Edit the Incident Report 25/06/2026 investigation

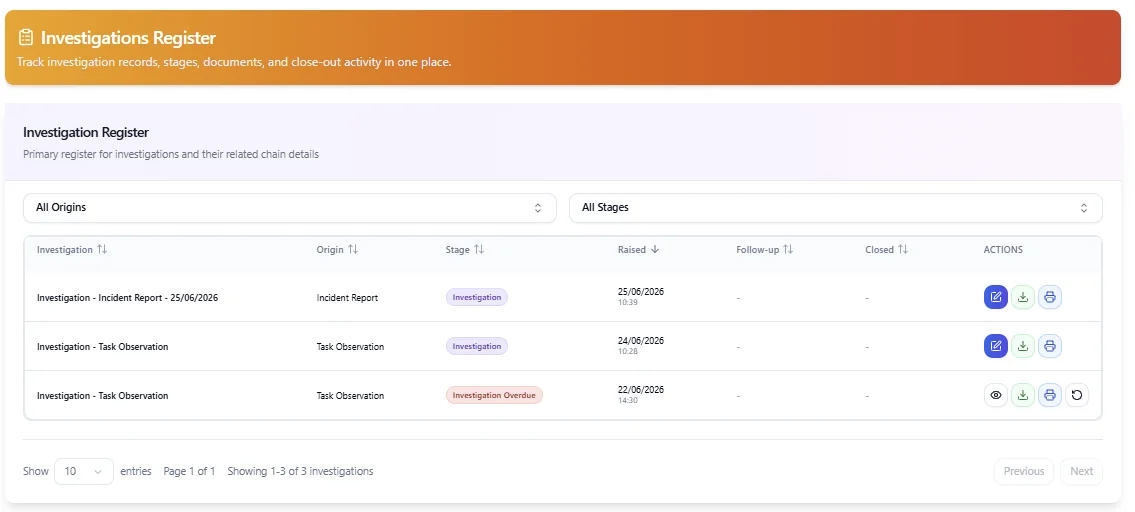[x=995, y=297]
